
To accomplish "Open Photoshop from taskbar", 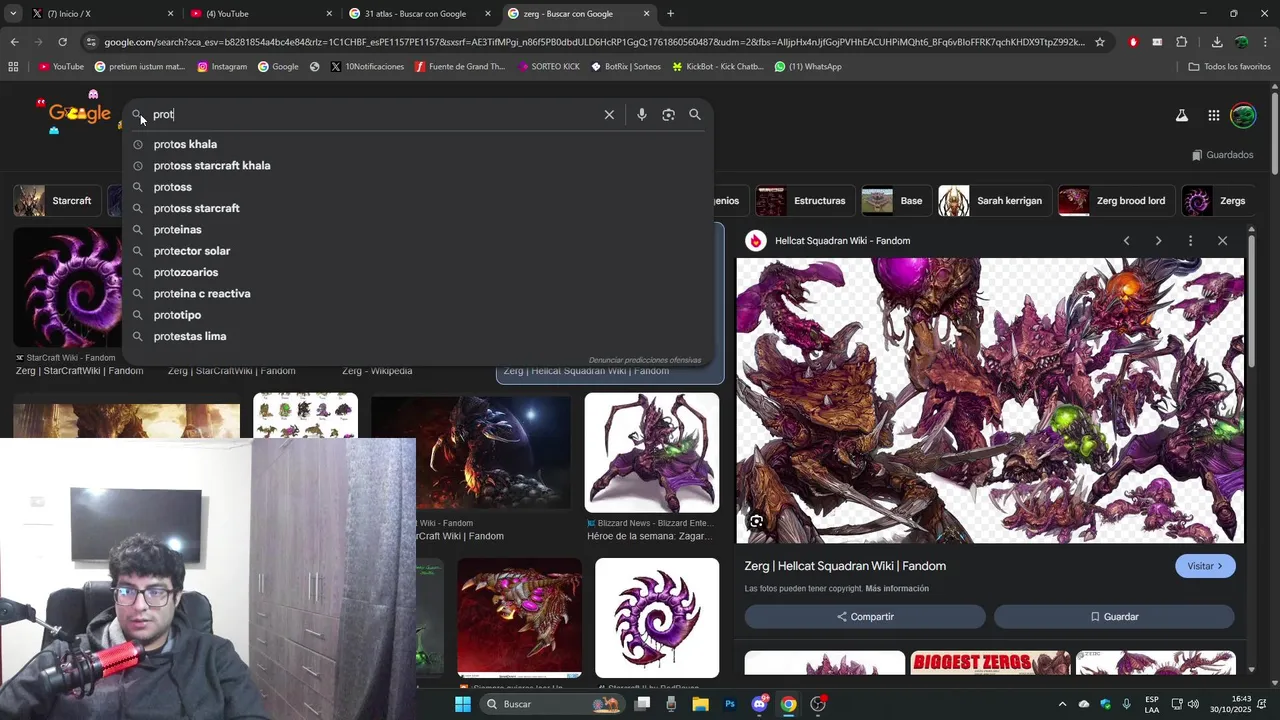I will 730,704.
